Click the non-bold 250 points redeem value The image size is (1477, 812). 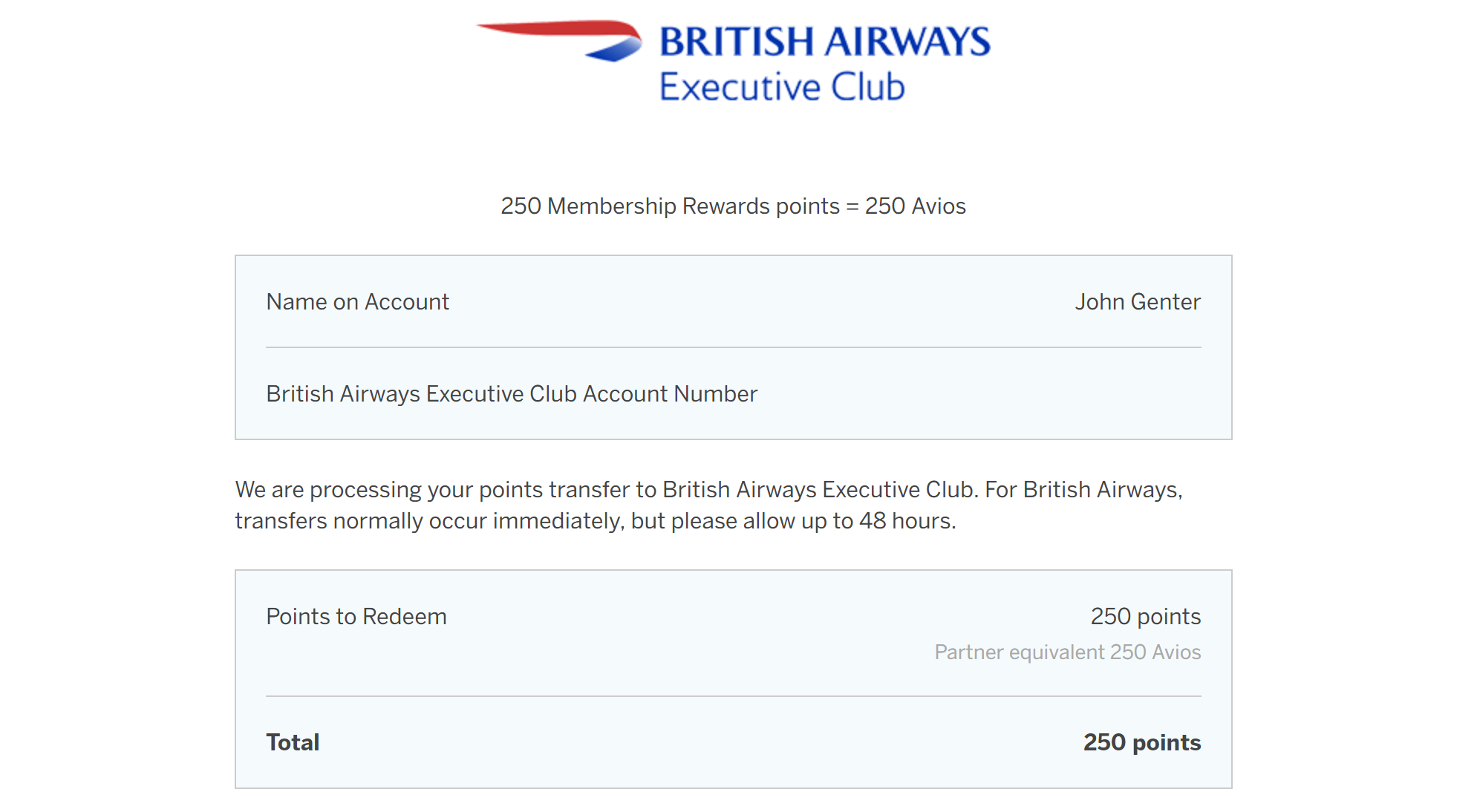1145,617
